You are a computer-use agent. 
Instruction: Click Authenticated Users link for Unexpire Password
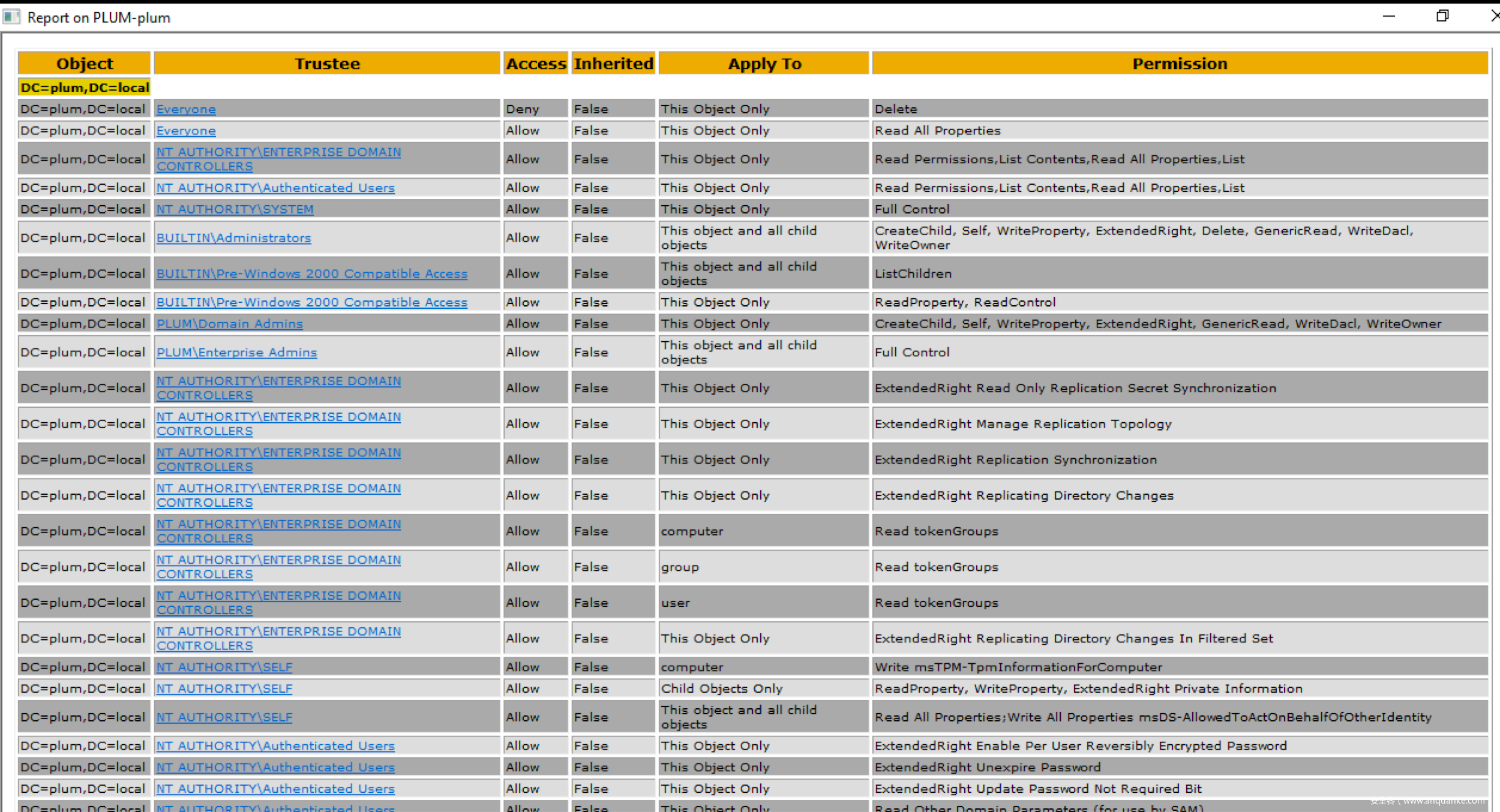tap(275, 768)
